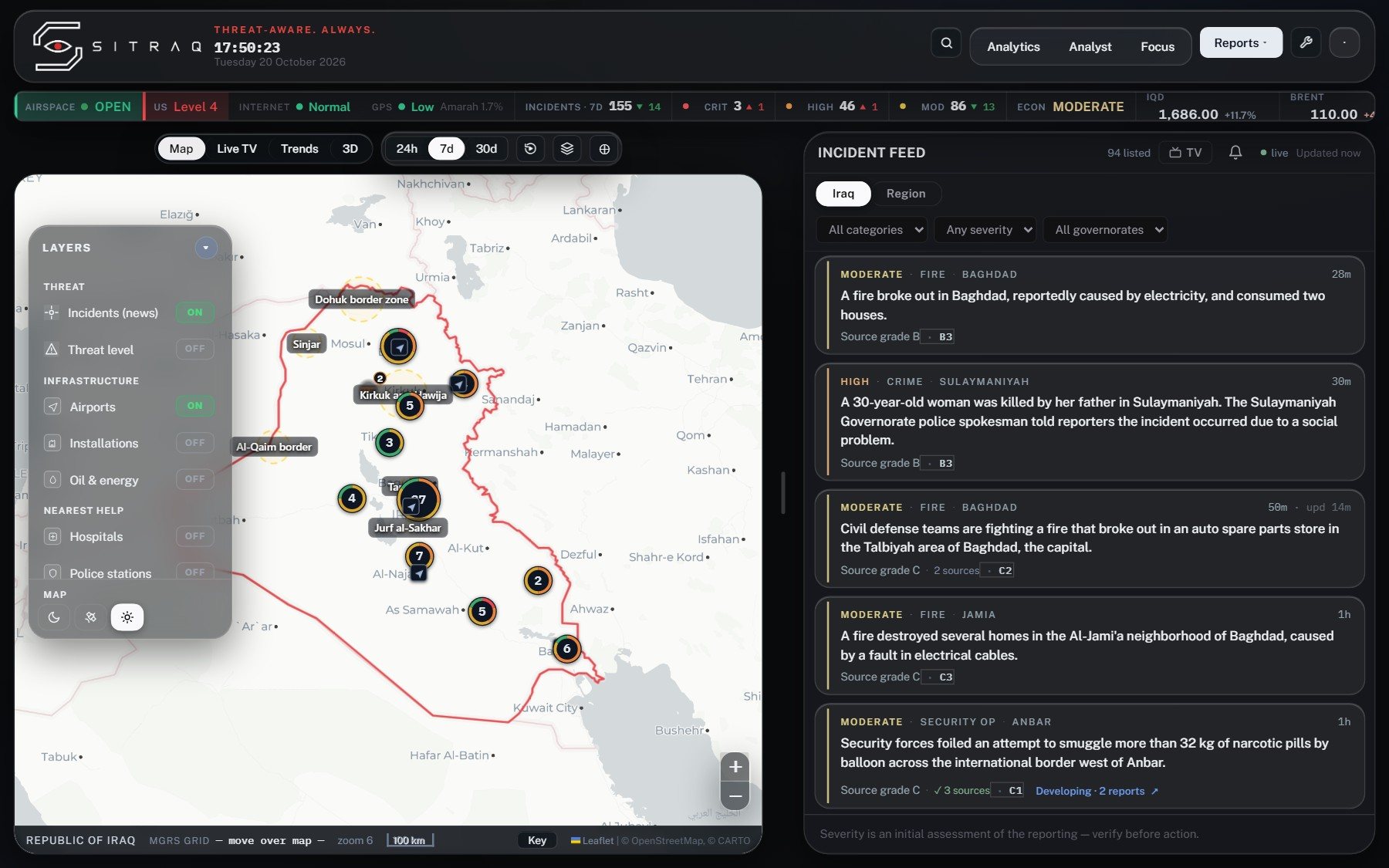The image size is (1389, 868).
Task: Open the wrench tools button
Action: [x=1306, y=43]
